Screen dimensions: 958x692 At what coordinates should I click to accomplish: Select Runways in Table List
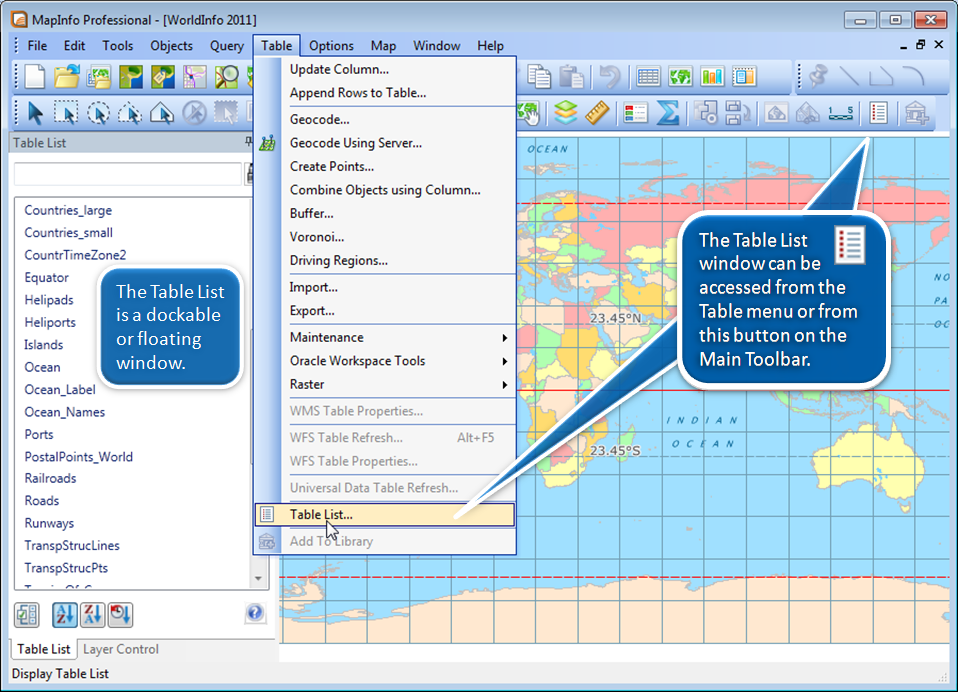(49, 523)
